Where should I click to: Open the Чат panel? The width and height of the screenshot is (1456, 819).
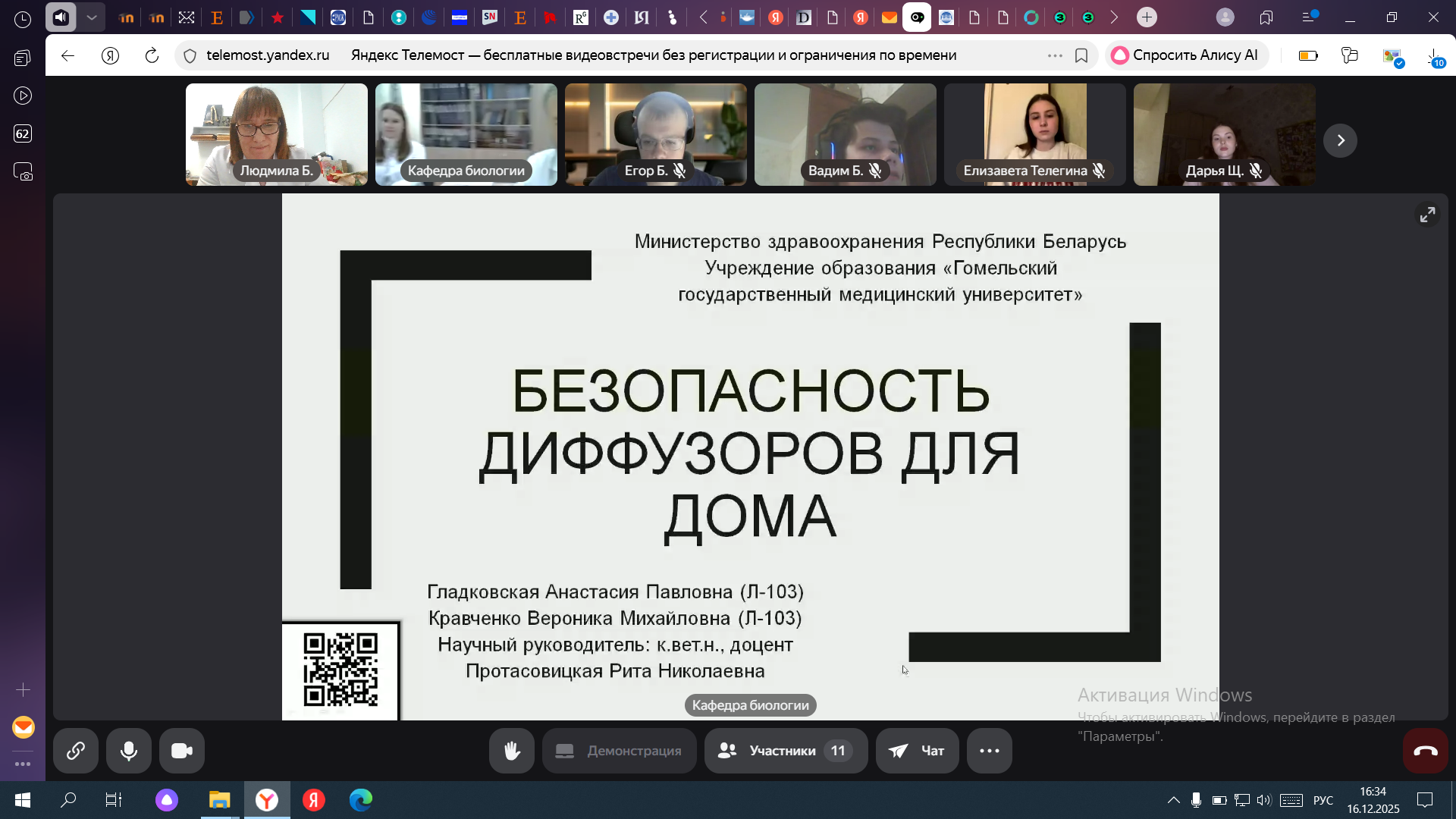click(917, 751)
